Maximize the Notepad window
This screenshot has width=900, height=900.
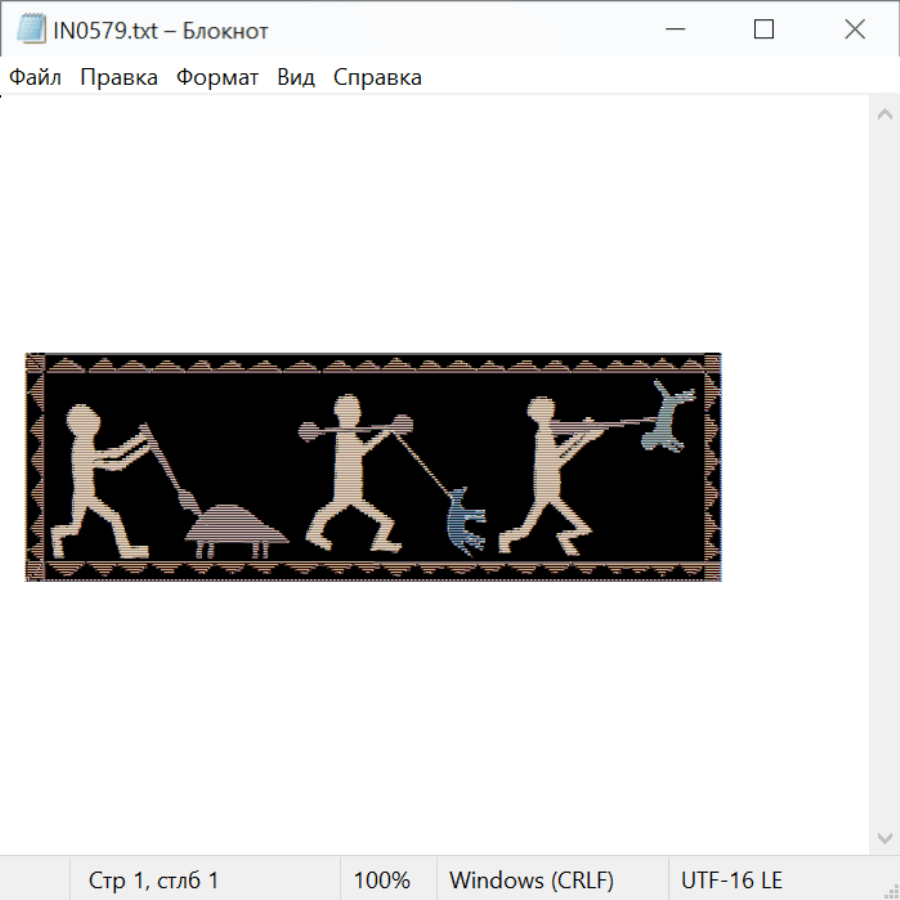point(764,30)
